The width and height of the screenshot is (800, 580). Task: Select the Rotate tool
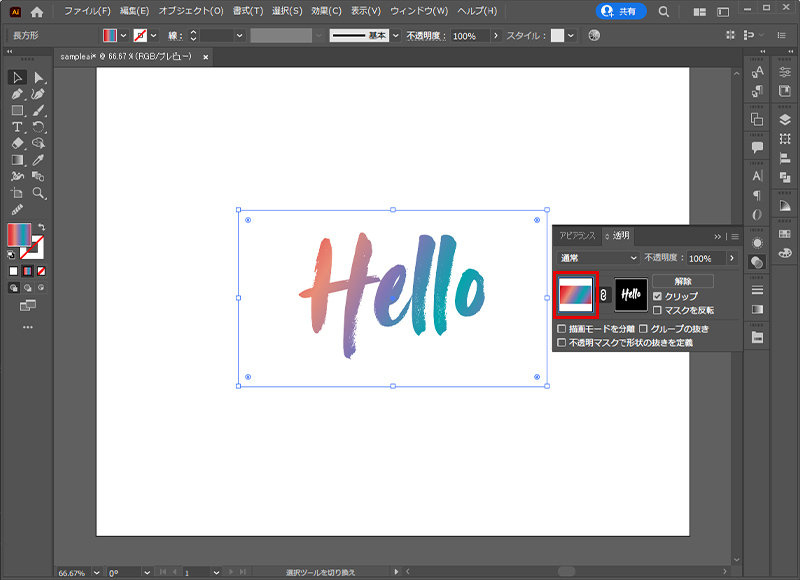coord(39,127)
